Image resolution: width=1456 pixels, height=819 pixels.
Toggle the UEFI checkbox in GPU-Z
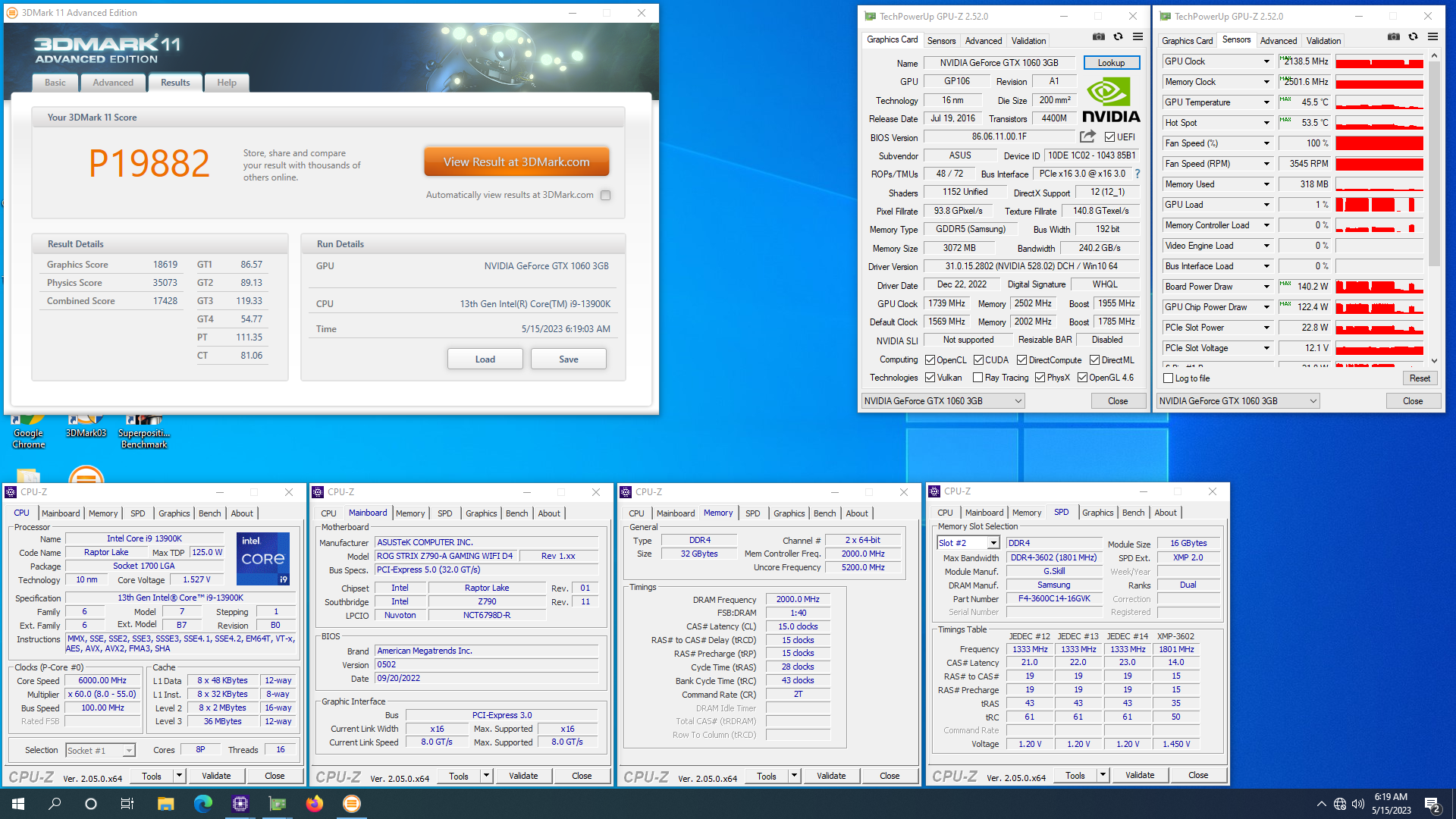(1109, 137)
